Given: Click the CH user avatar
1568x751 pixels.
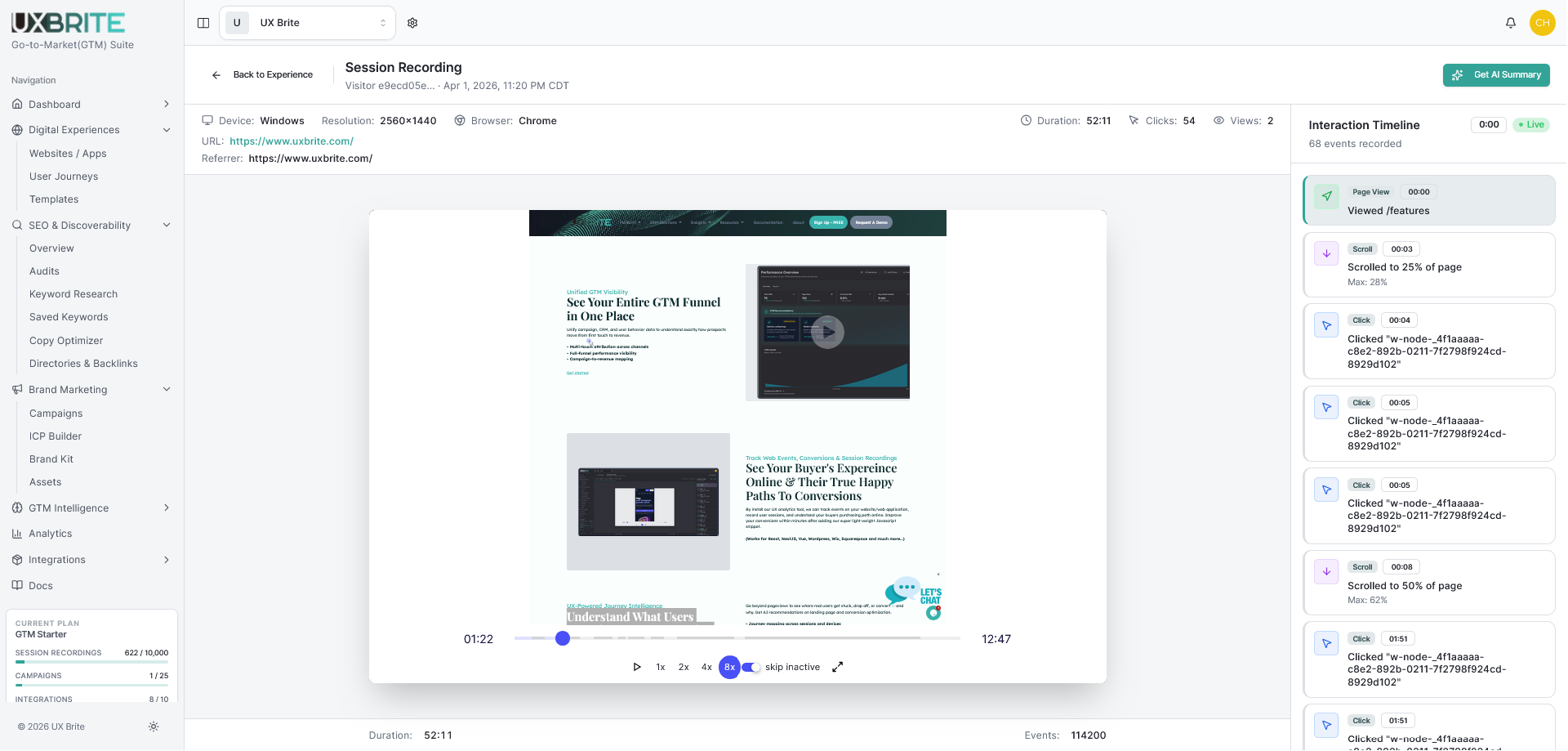Looking at the screenshot, I should (x=1542, y=23).
